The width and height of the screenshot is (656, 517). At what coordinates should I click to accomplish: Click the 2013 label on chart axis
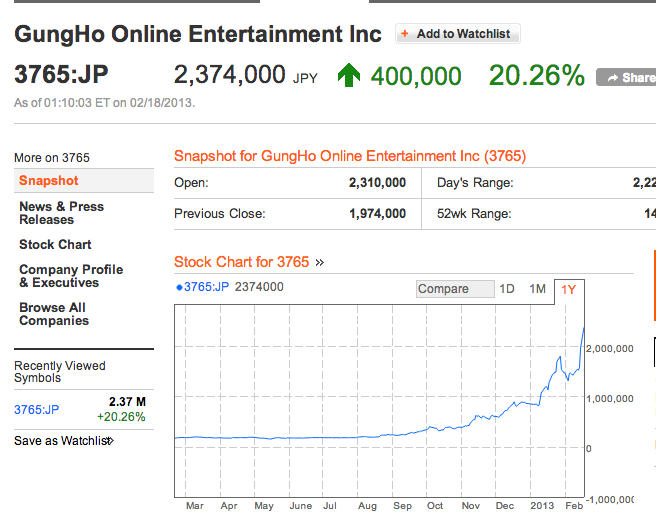tap(542, 506)
